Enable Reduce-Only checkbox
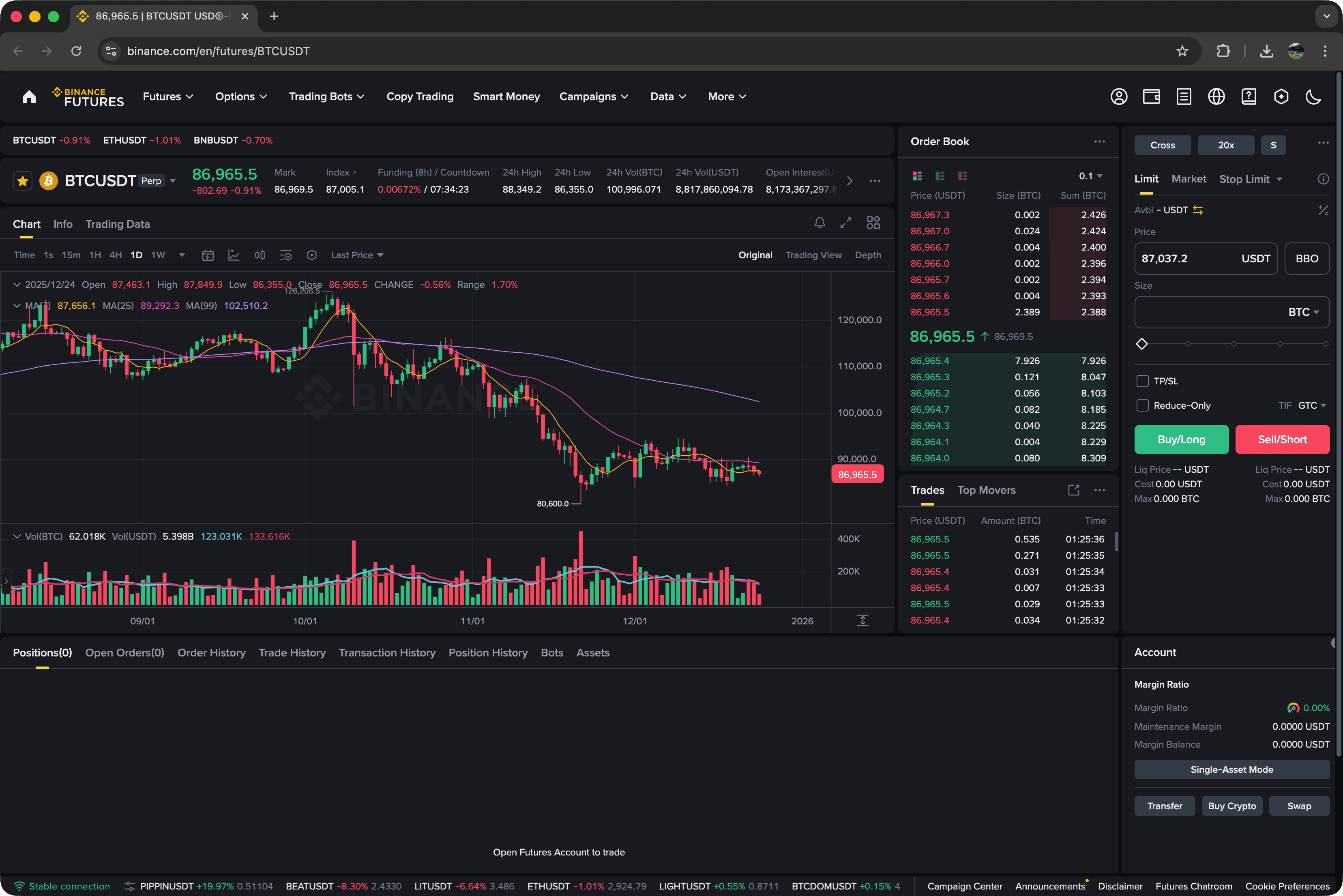Viewport: 1343px width, 896px height. 1142,406
